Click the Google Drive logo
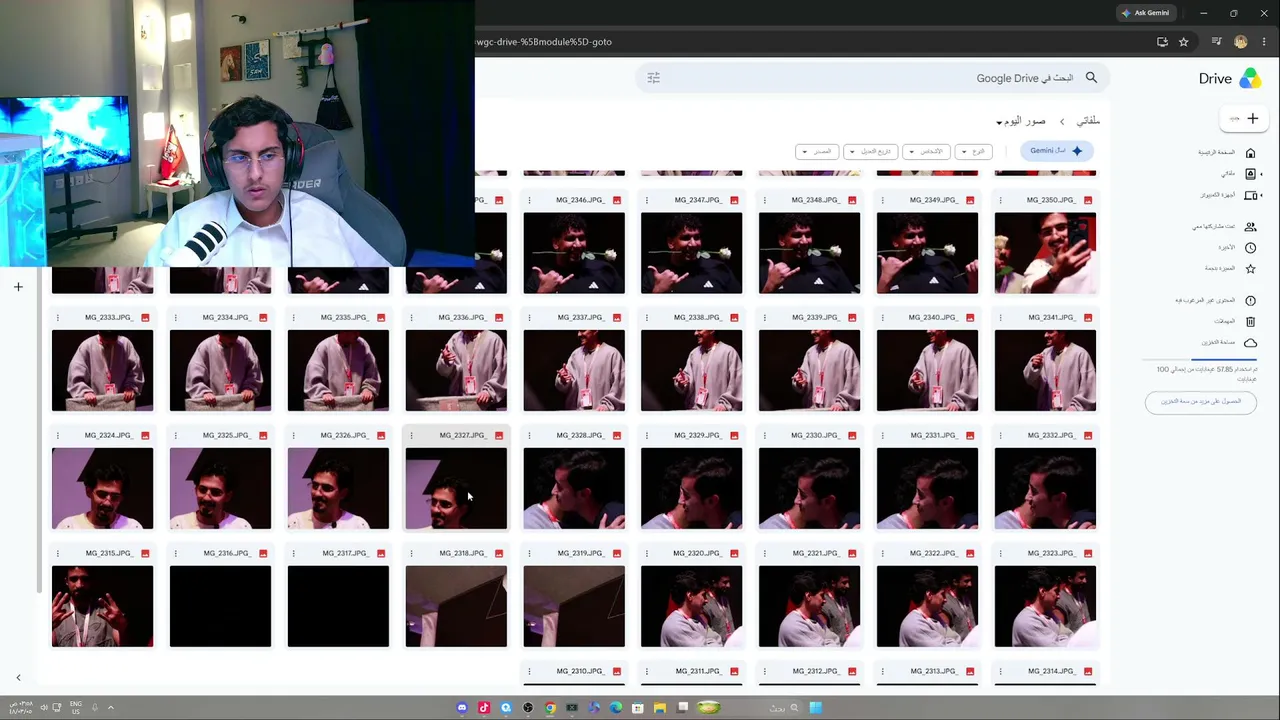1280x720 pixels. 1250,79
